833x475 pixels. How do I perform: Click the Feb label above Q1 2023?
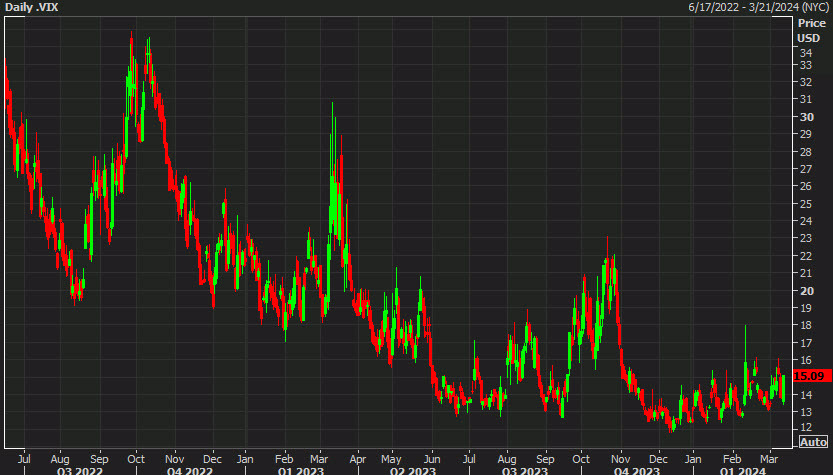284,459
